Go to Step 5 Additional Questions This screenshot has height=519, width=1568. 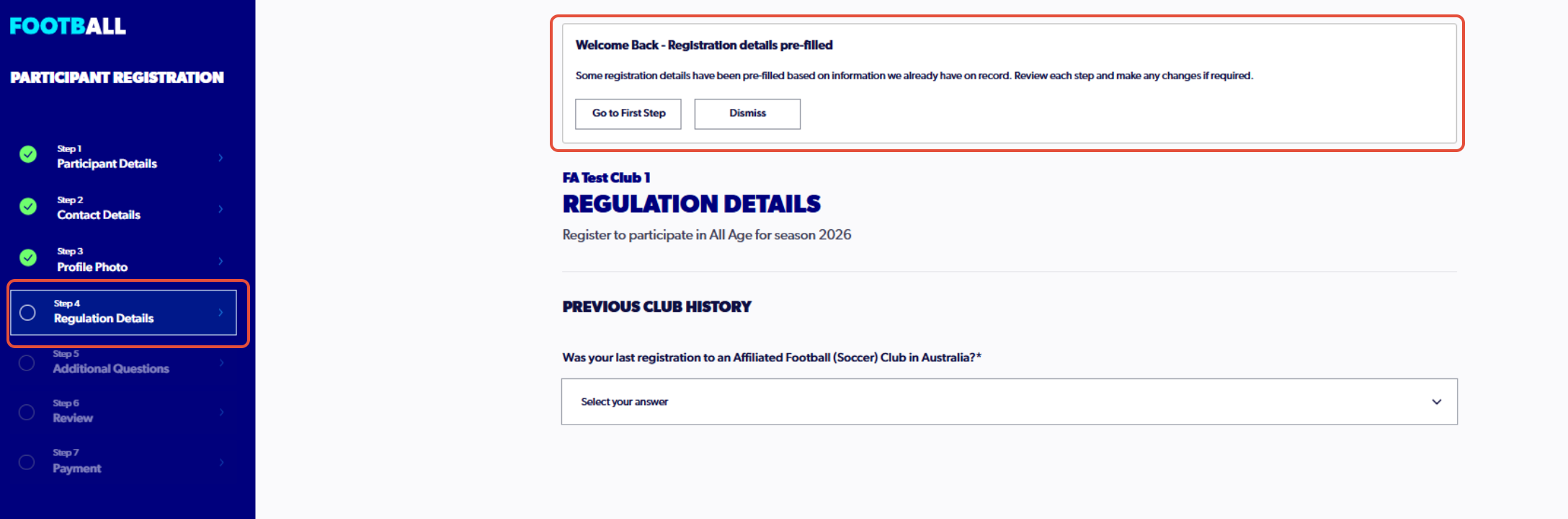(122, 362)
